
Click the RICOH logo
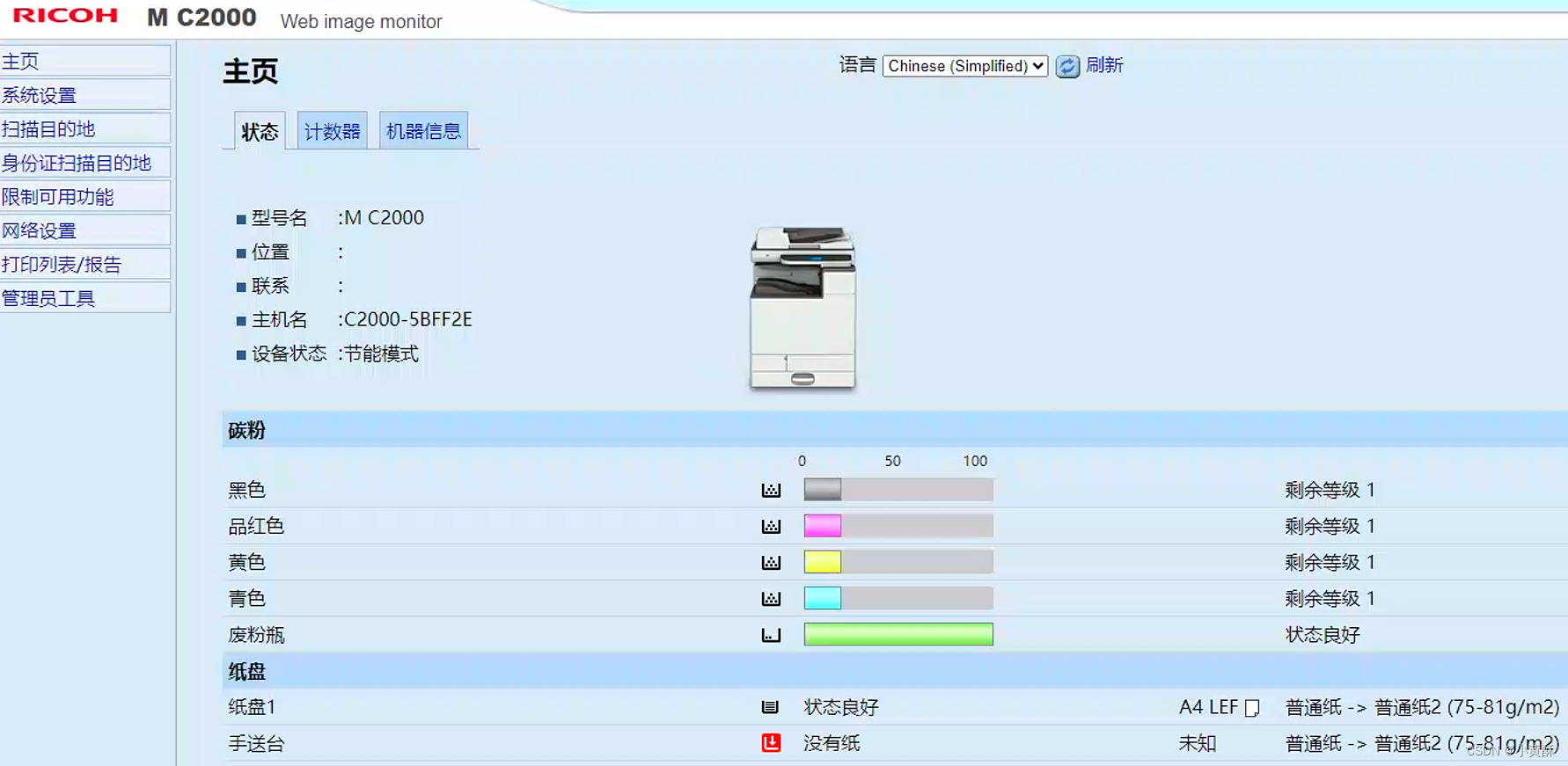coord(65,16)
